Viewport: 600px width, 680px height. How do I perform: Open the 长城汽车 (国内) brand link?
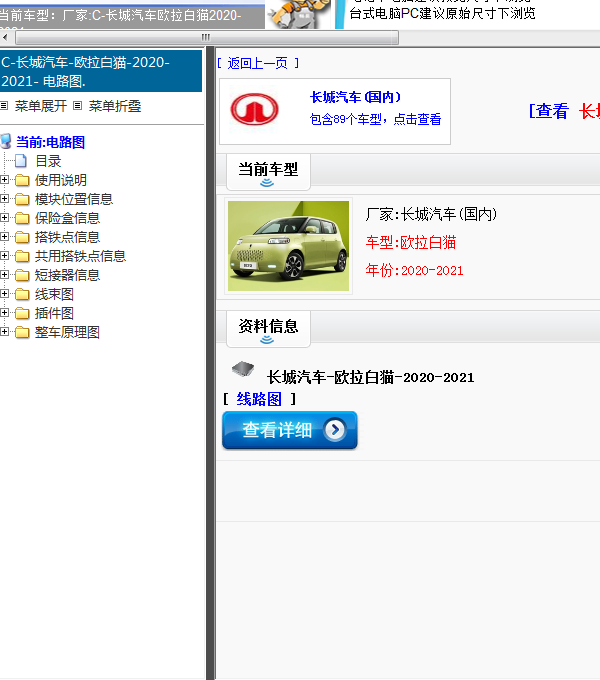pos(356,97)
